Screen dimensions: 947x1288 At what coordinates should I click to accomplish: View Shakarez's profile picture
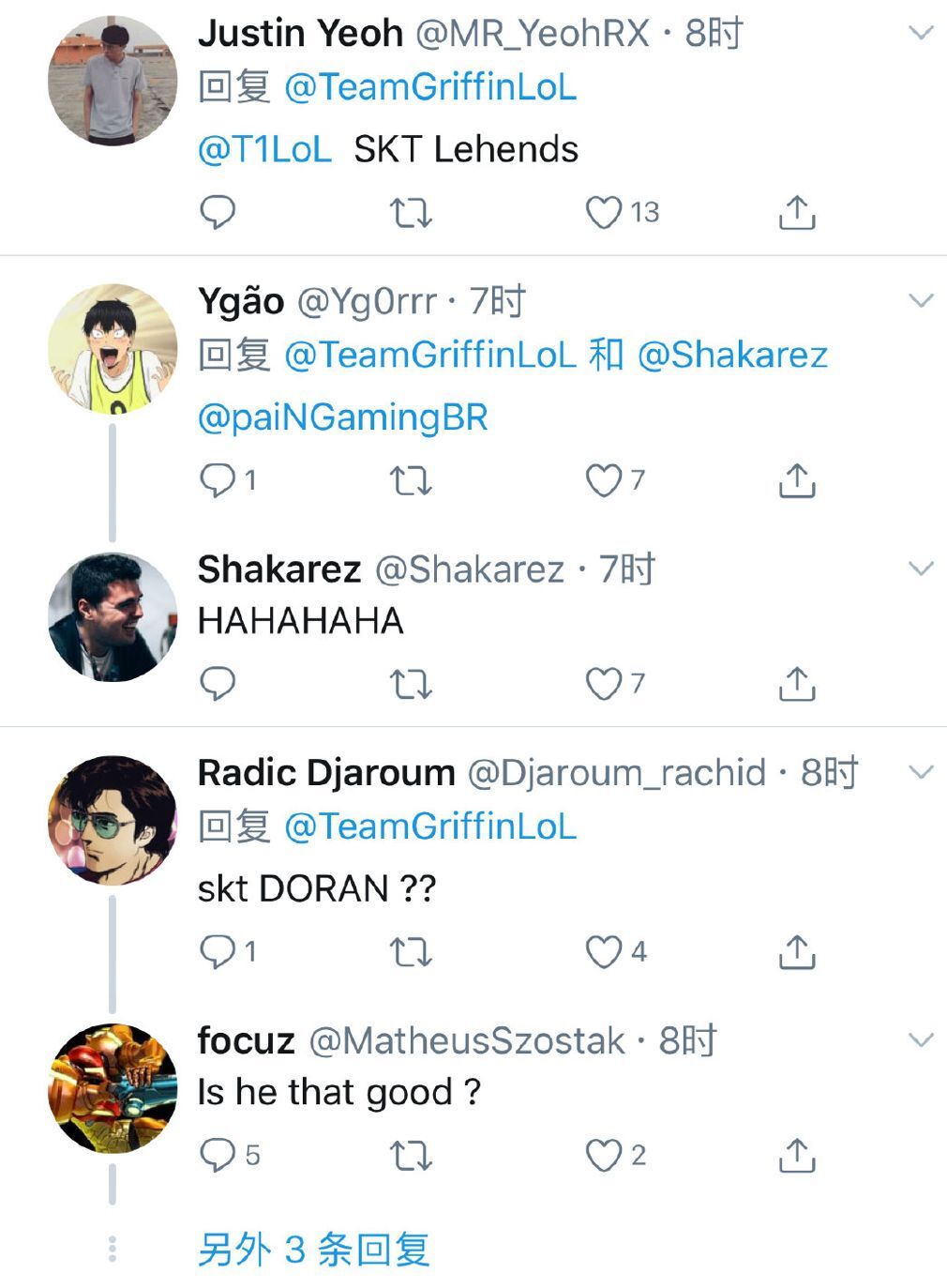tap(113, 617)
